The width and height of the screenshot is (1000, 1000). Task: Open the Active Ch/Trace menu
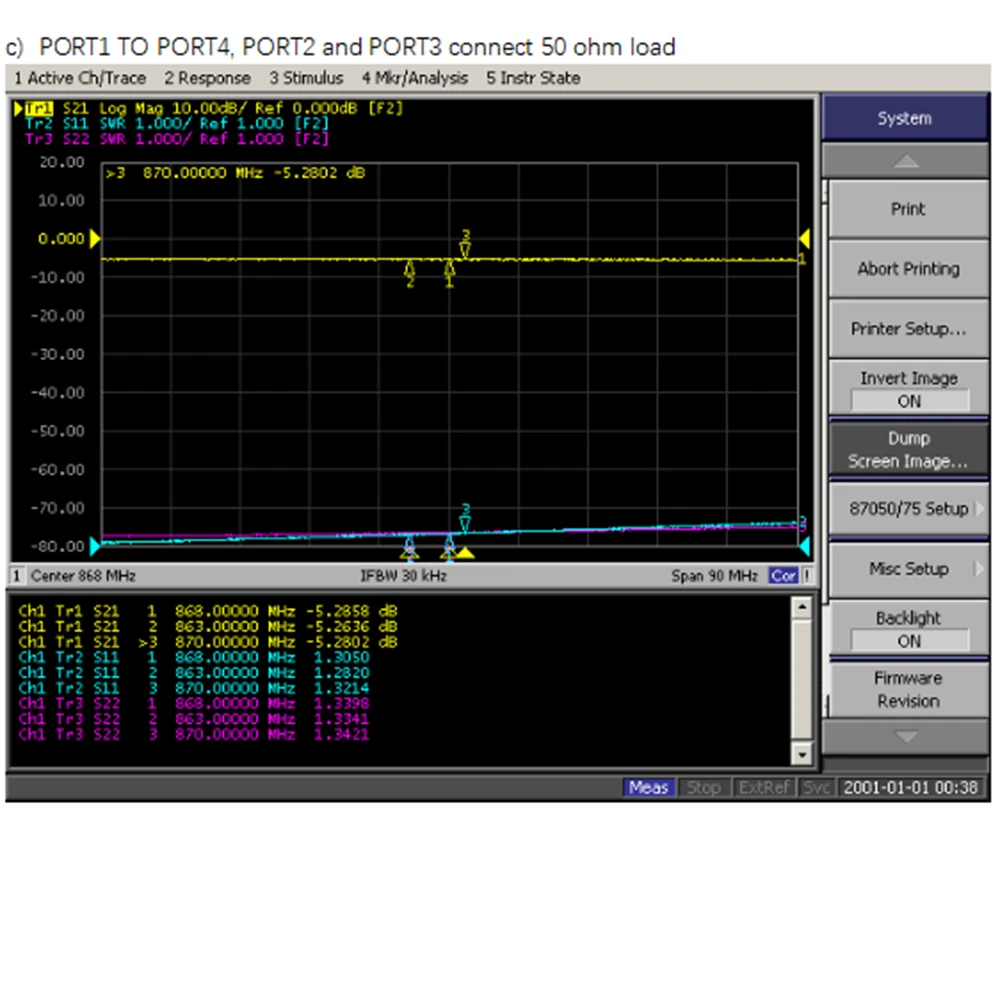[x=80, y=78]
